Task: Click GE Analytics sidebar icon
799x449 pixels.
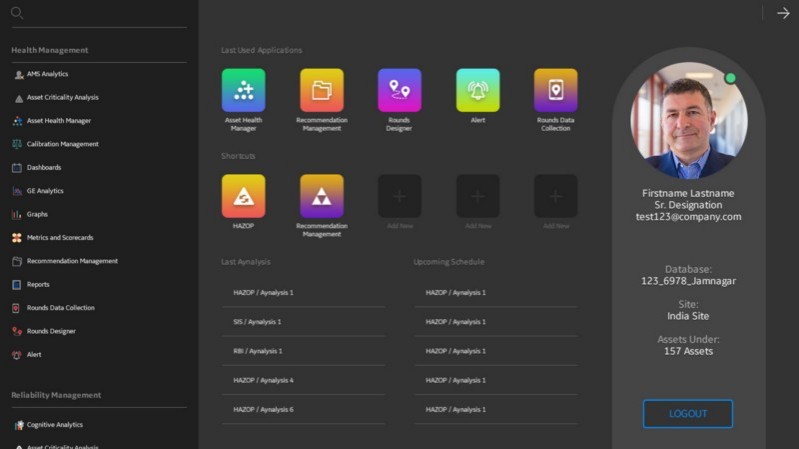Action: point(17,191)
